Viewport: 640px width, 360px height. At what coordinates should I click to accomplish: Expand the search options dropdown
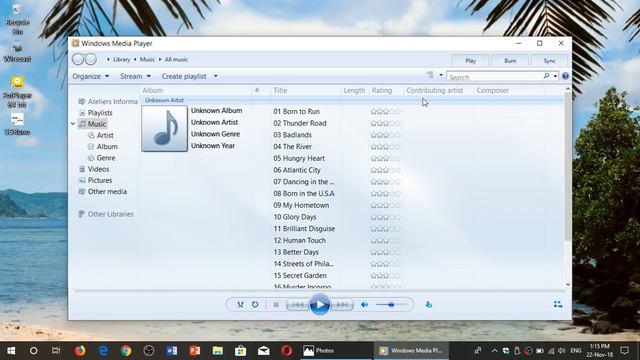point(555,76)
